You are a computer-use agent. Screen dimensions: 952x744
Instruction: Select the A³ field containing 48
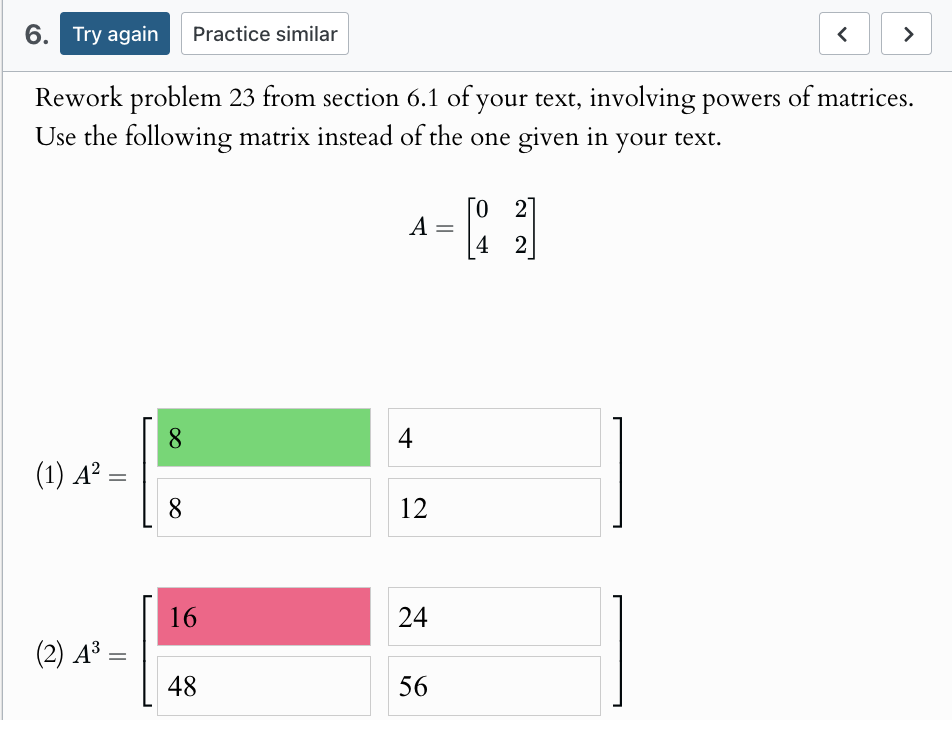(263, 685)
